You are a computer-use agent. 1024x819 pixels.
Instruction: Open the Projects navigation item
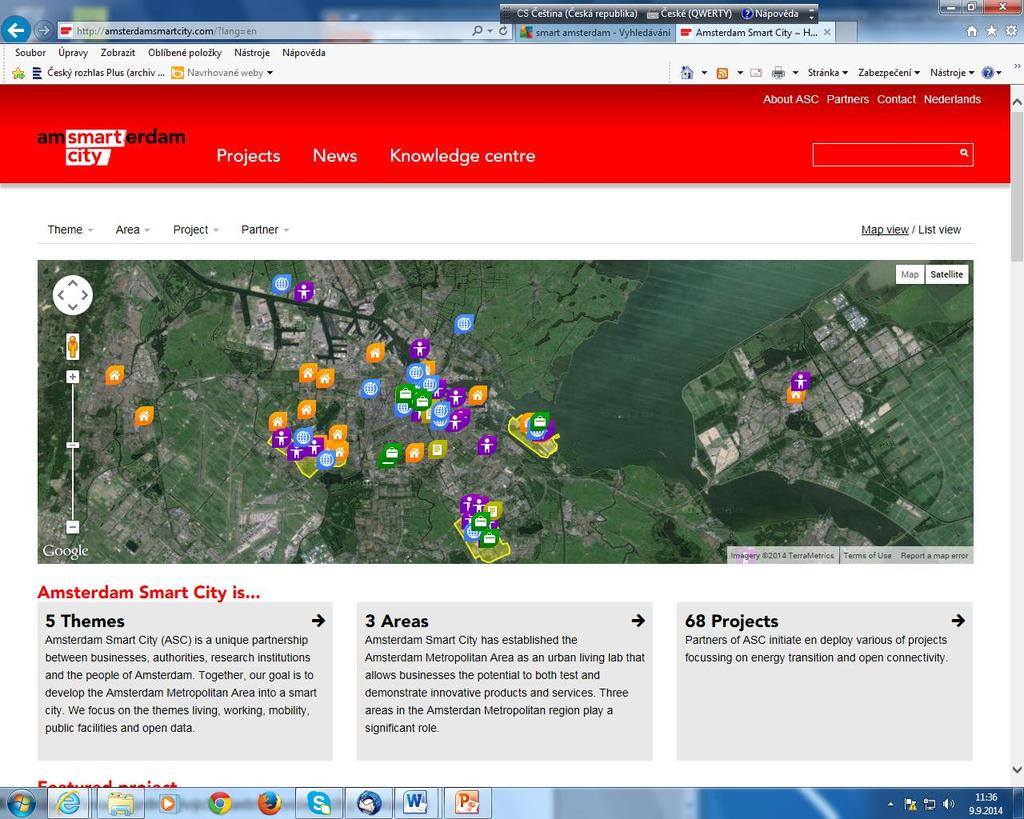coord(248,155)
